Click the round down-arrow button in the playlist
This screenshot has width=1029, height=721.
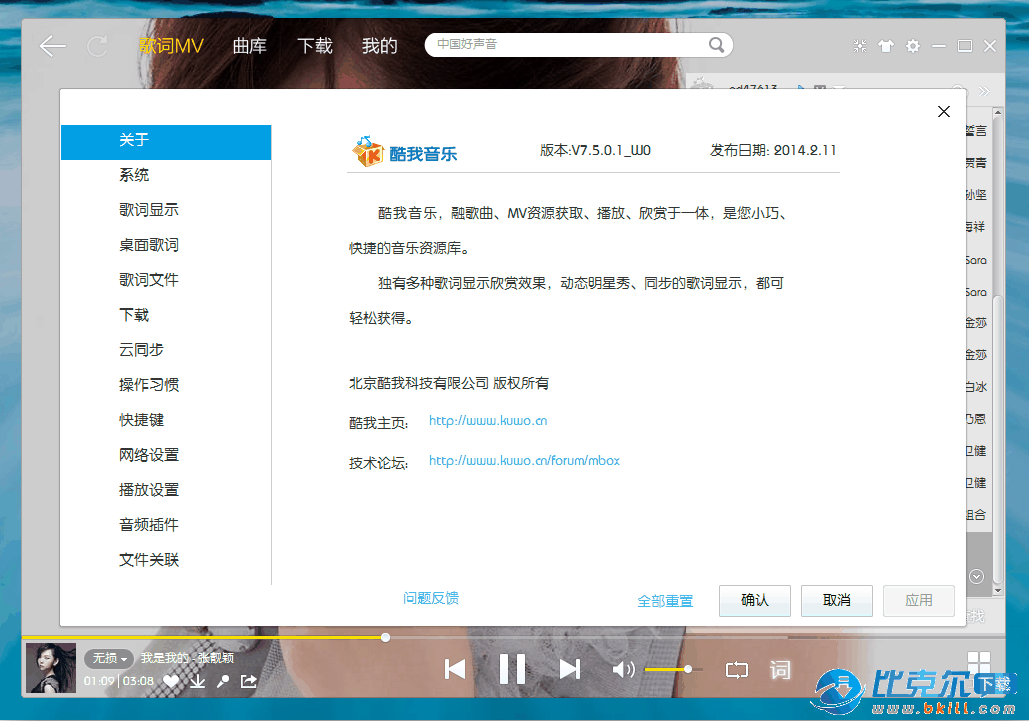[x=976, y=577]
